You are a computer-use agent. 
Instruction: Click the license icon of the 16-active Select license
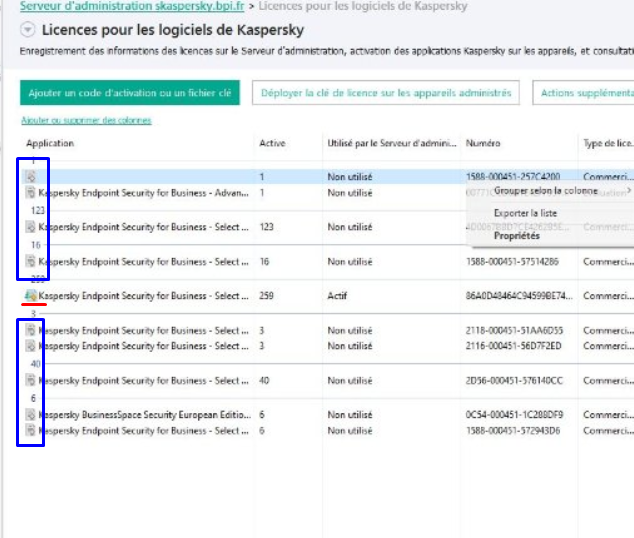point(30,262)
